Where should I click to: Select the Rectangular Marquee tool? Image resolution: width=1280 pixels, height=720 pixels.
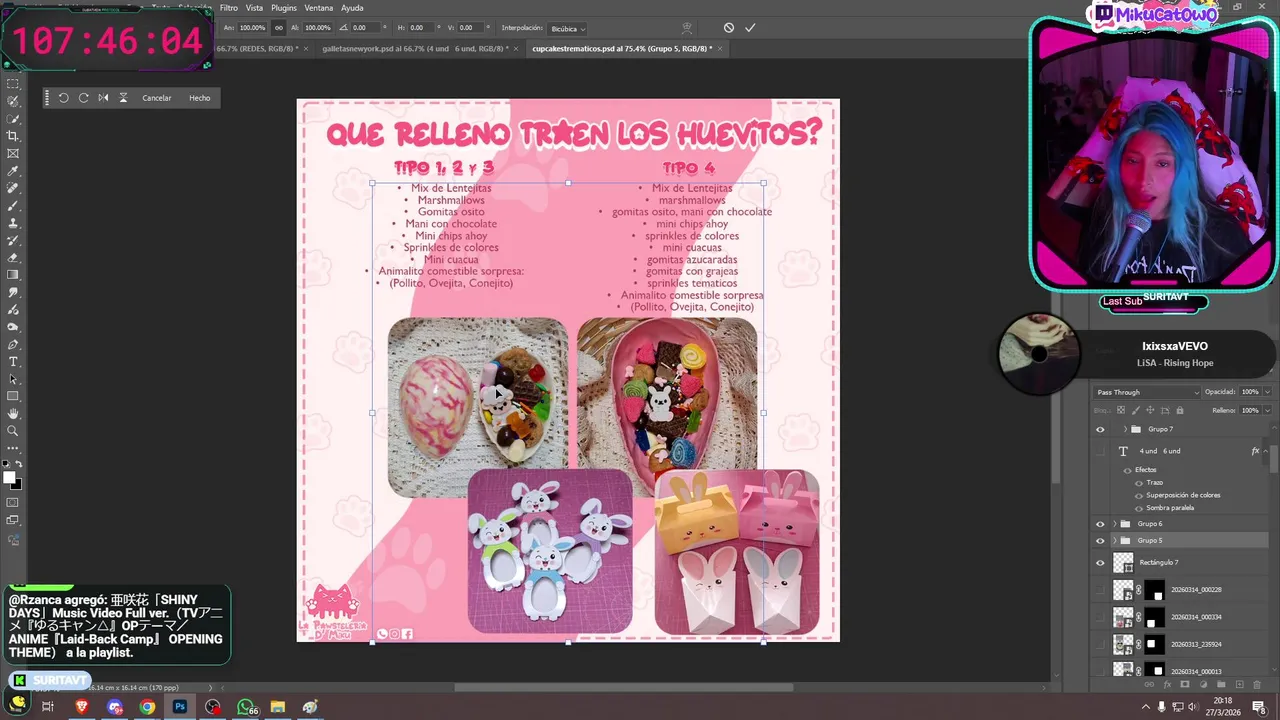point(13,83)
